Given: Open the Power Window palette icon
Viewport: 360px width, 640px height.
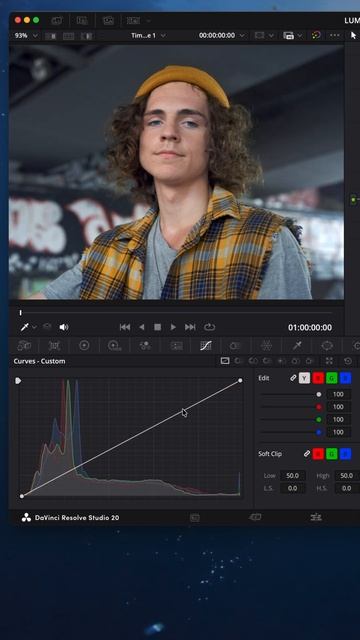Looking at the screenshot, I should (327, 345).
